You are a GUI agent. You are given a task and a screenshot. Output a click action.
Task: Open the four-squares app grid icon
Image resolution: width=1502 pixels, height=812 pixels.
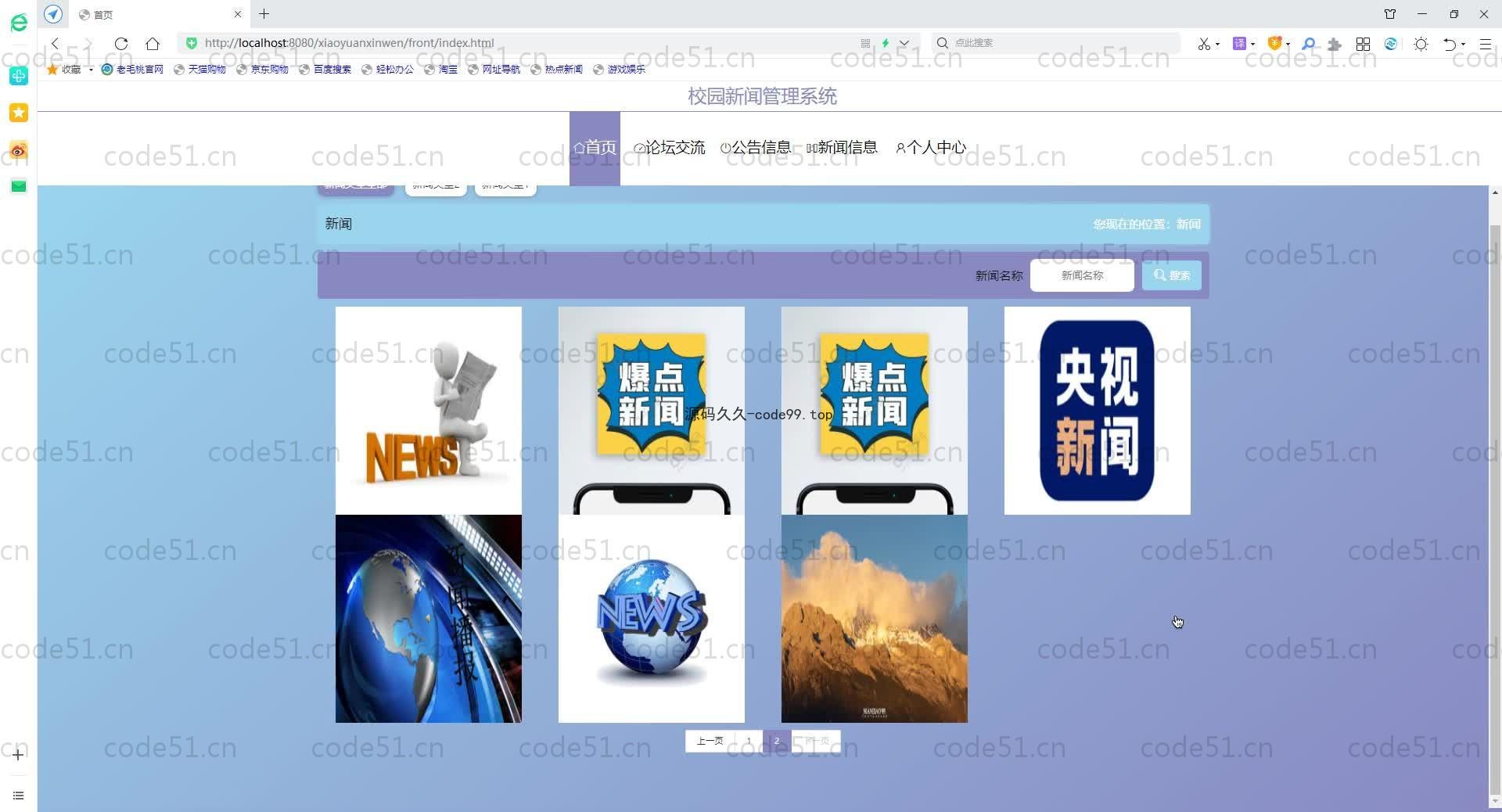(x=1363, y=44)
